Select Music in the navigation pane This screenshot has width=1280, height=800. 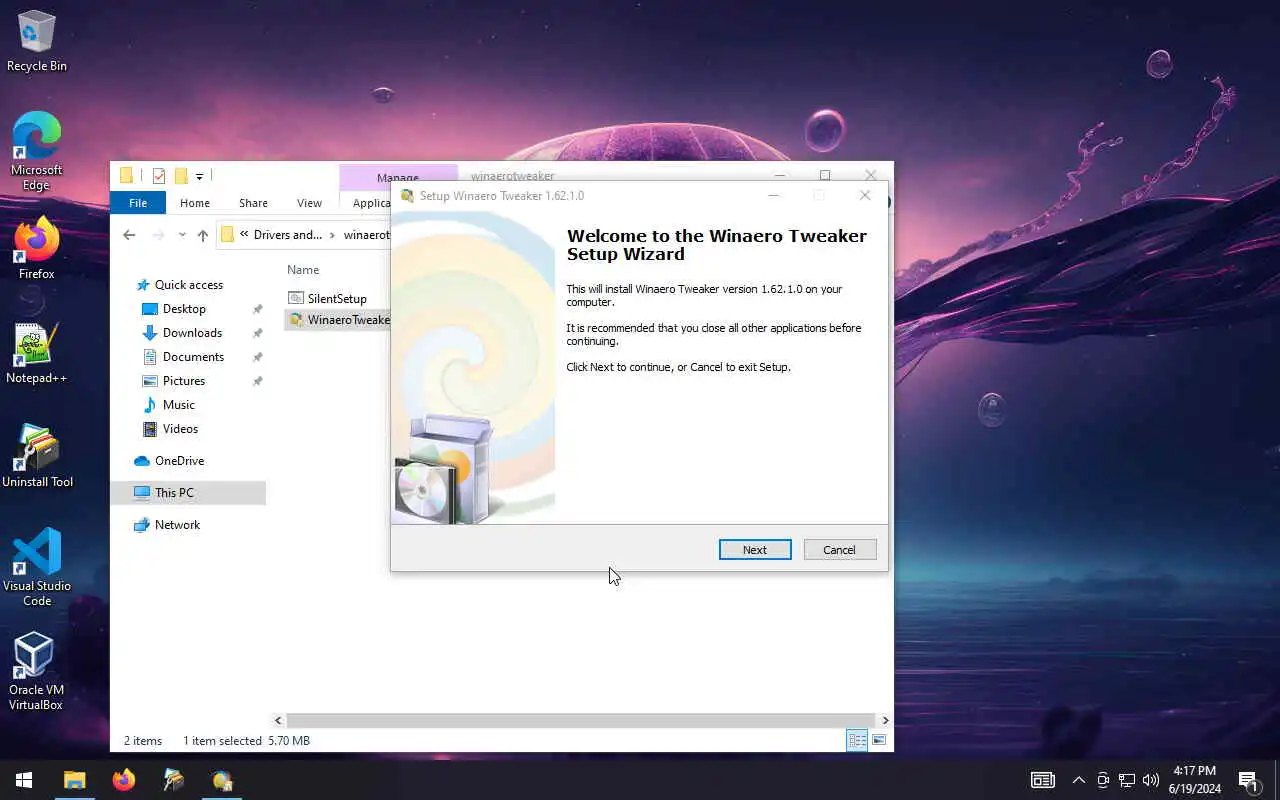pyautogui.click(x=179, y=405)
